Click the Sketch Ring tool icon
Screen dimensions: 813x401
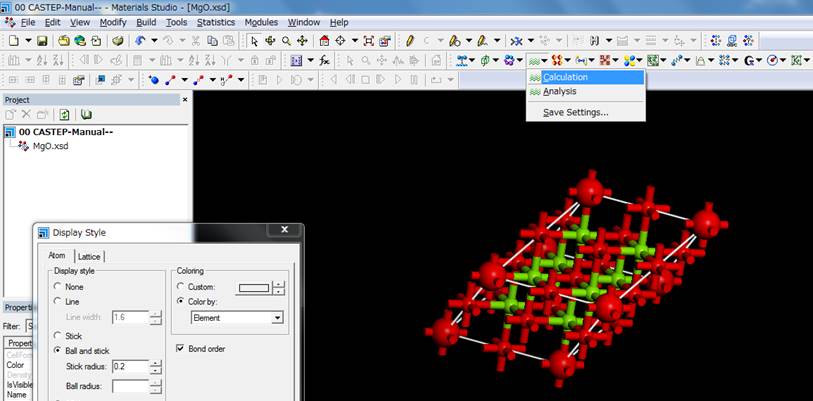click(x=455, y=40)
